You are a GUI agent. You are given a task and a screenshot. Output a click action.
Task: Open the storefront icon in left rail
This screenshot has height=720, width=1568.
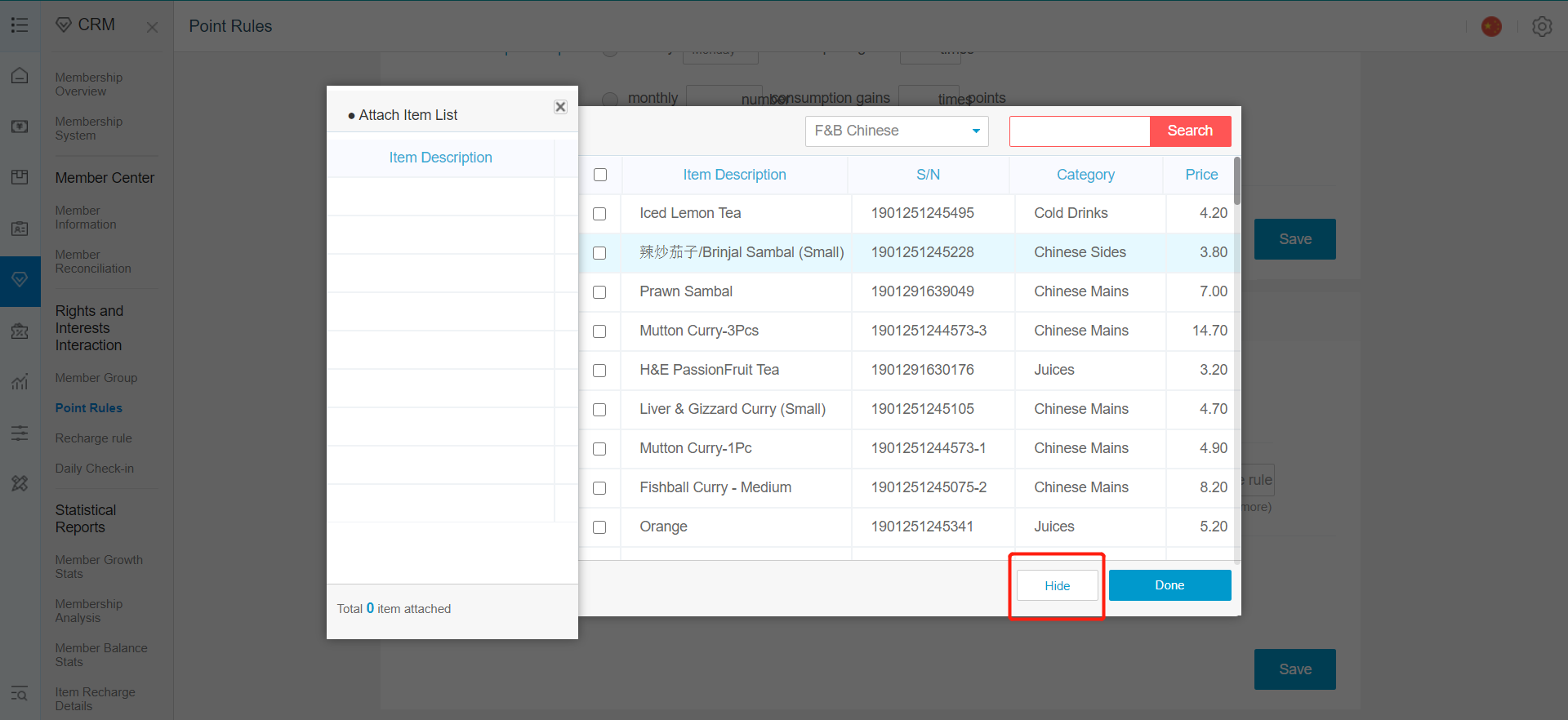[x=20, y=177]
